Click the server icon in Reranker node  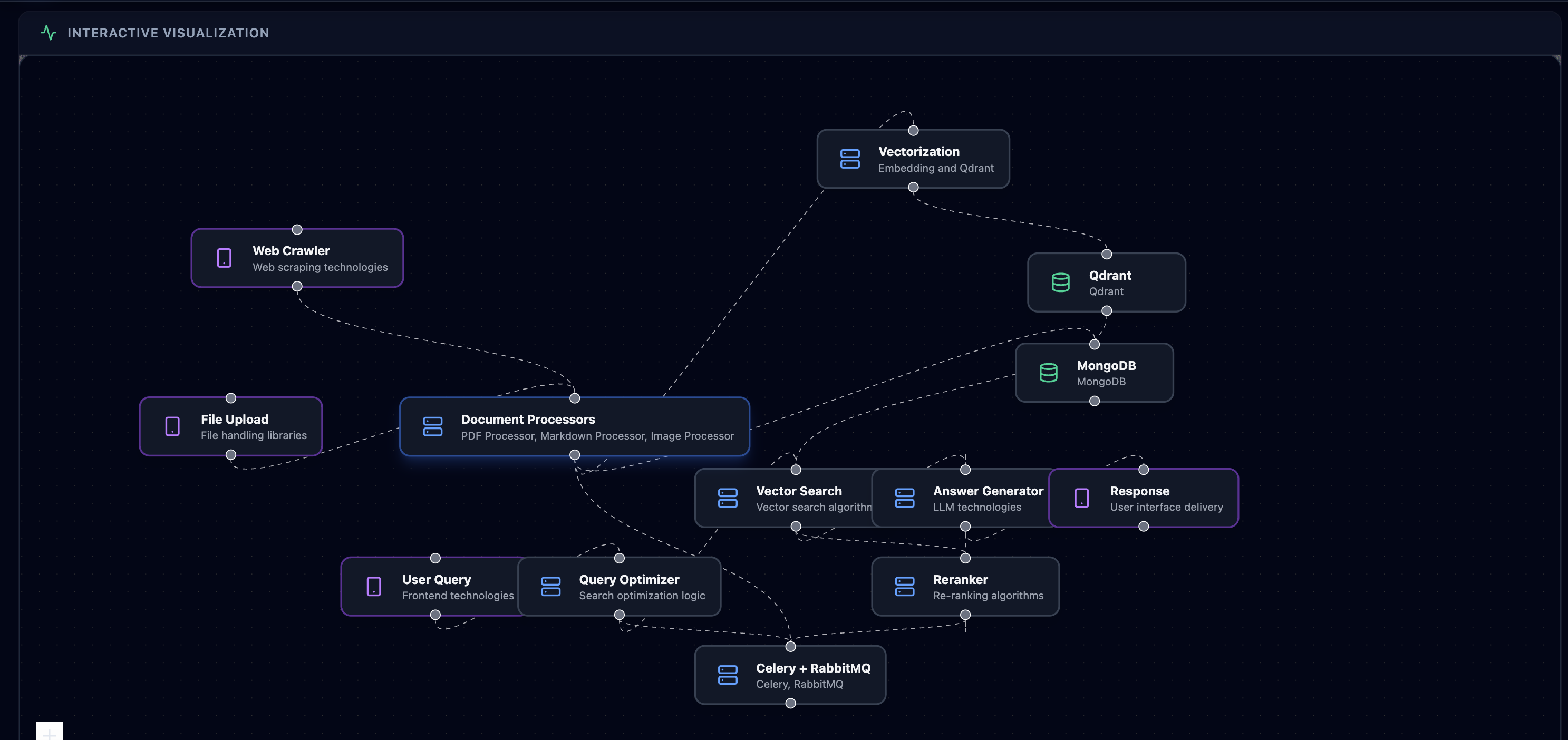point(905,587)
